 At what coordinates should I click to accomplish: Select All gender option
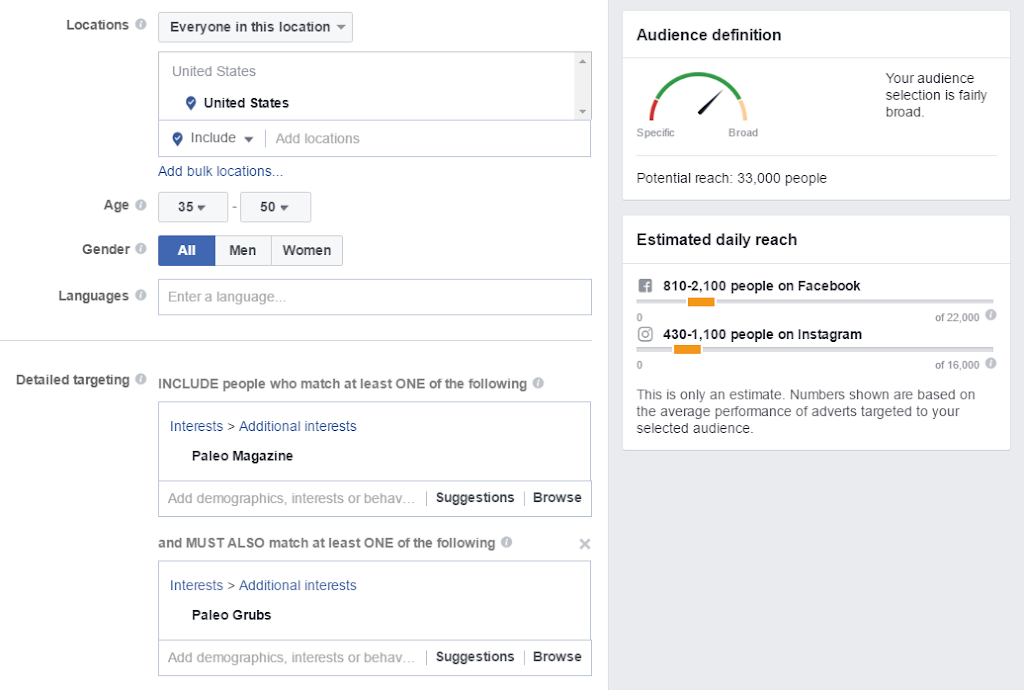(187, 251)
